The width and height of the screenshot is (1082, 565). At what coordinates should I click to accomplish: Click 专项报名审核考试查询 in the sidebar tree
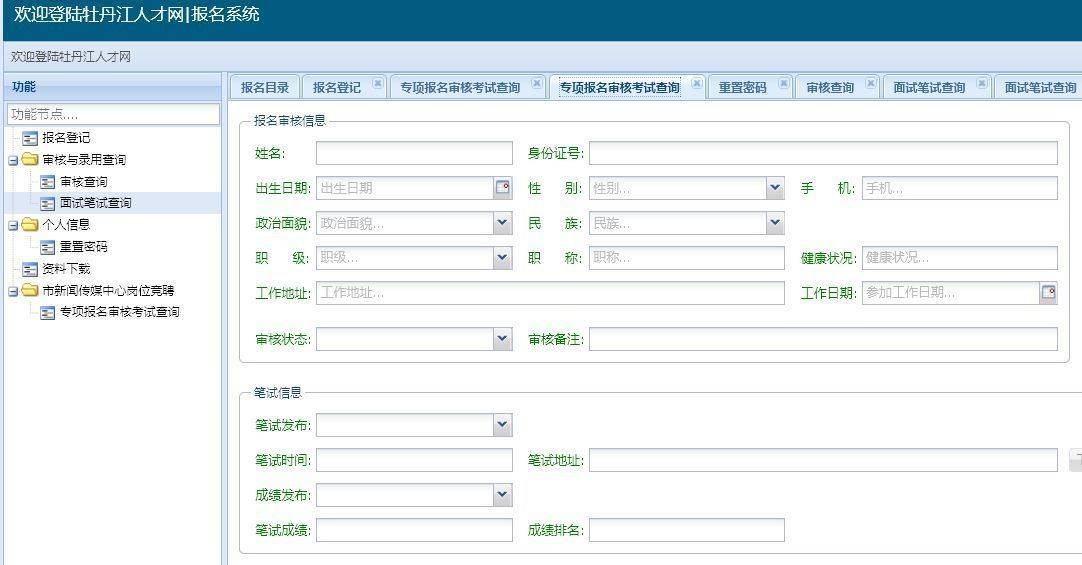click(119, 313)
